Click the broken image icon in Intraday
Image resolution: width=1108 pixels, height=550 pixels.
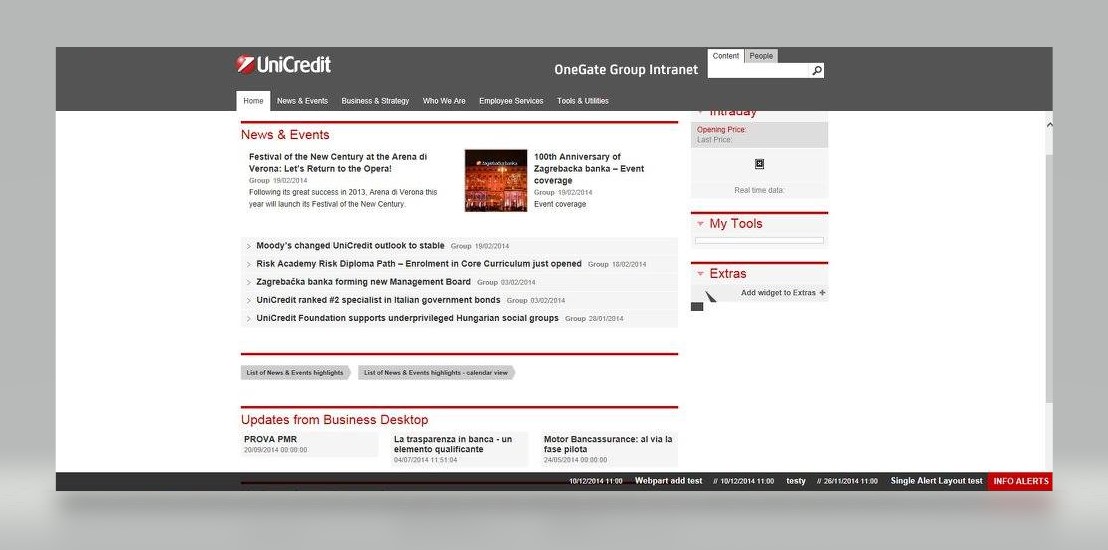(x=759, y=164)
